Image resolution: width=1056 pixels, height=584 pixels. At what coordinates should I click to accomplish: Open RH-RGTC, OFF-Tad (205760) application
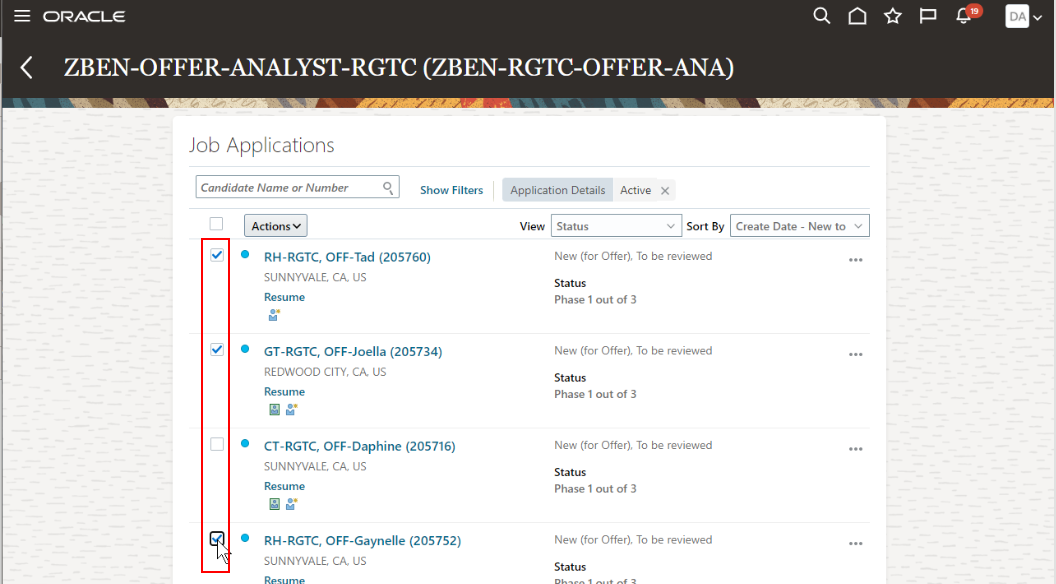pyautogui.click(x=347, y=257)
